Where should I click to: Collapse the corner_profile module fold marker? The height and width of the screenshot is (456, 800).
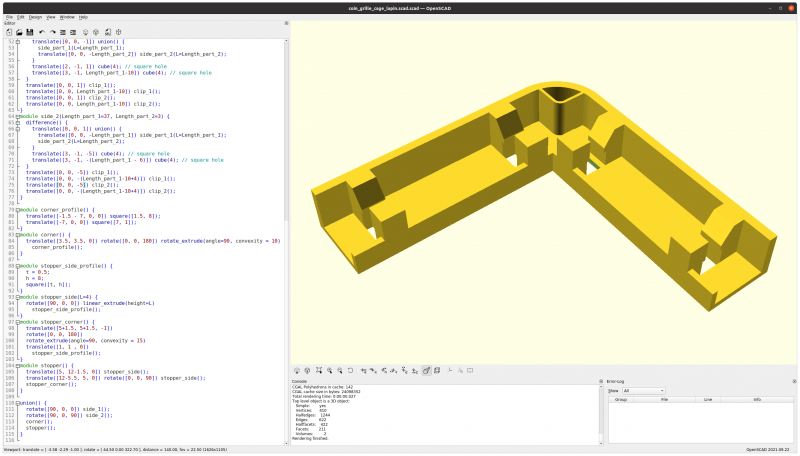point(18,210)
